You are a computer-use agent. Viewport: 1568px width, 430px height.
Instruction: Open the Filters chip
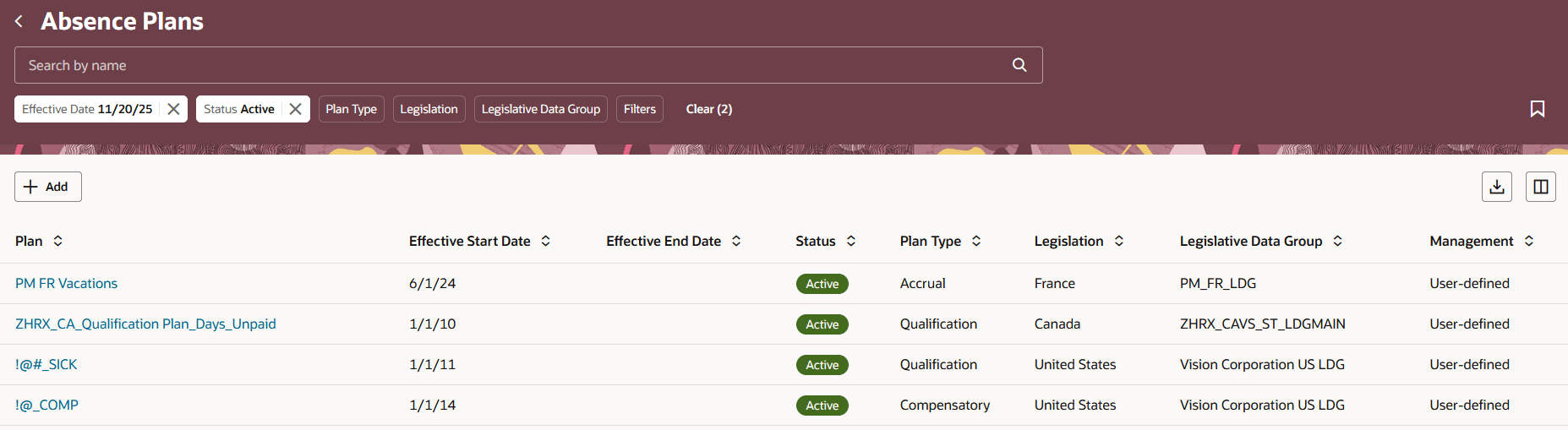click(x=639, y=109)
